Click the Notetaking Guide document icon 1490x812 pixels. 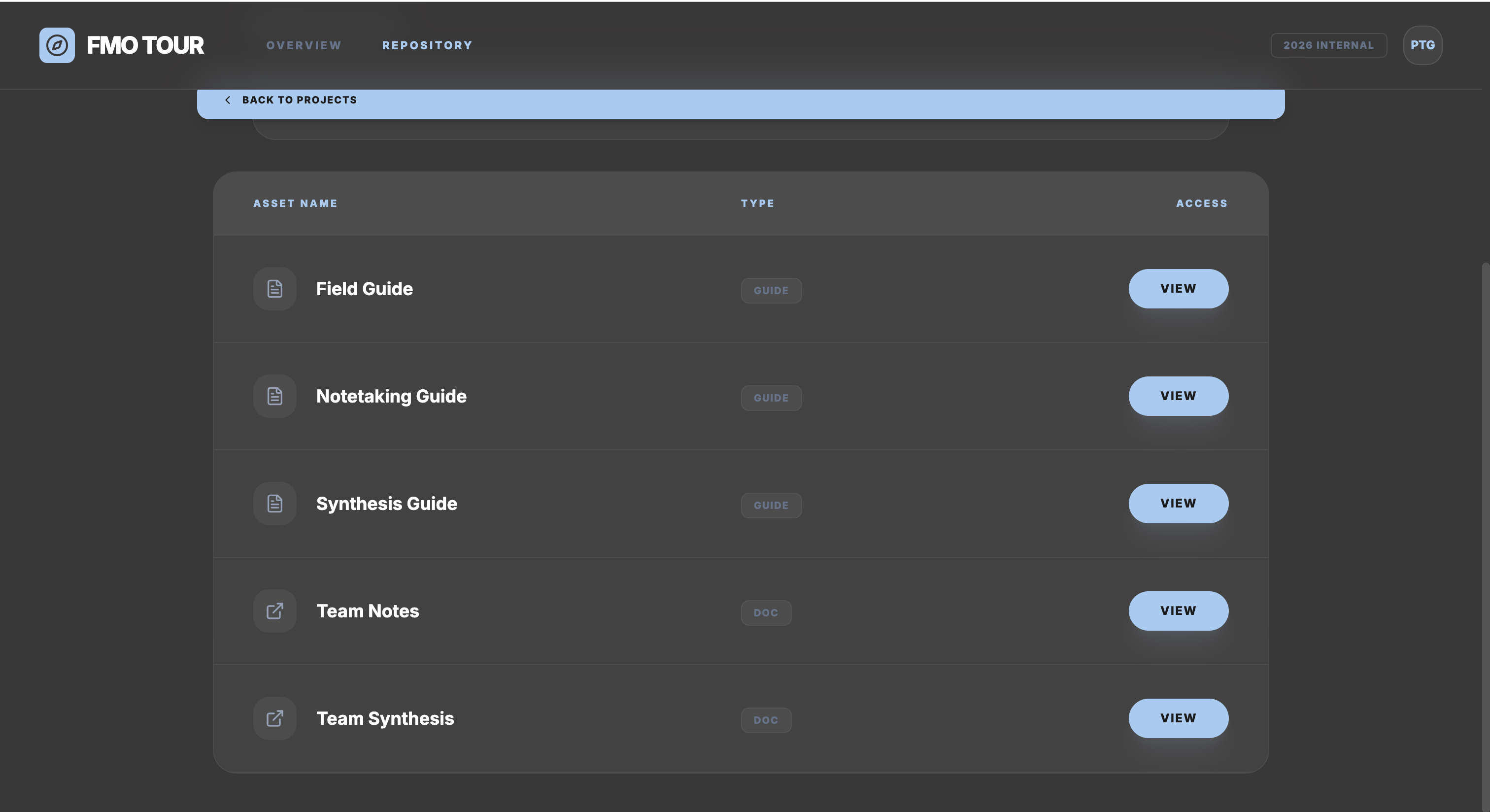(x=275, y=396)
